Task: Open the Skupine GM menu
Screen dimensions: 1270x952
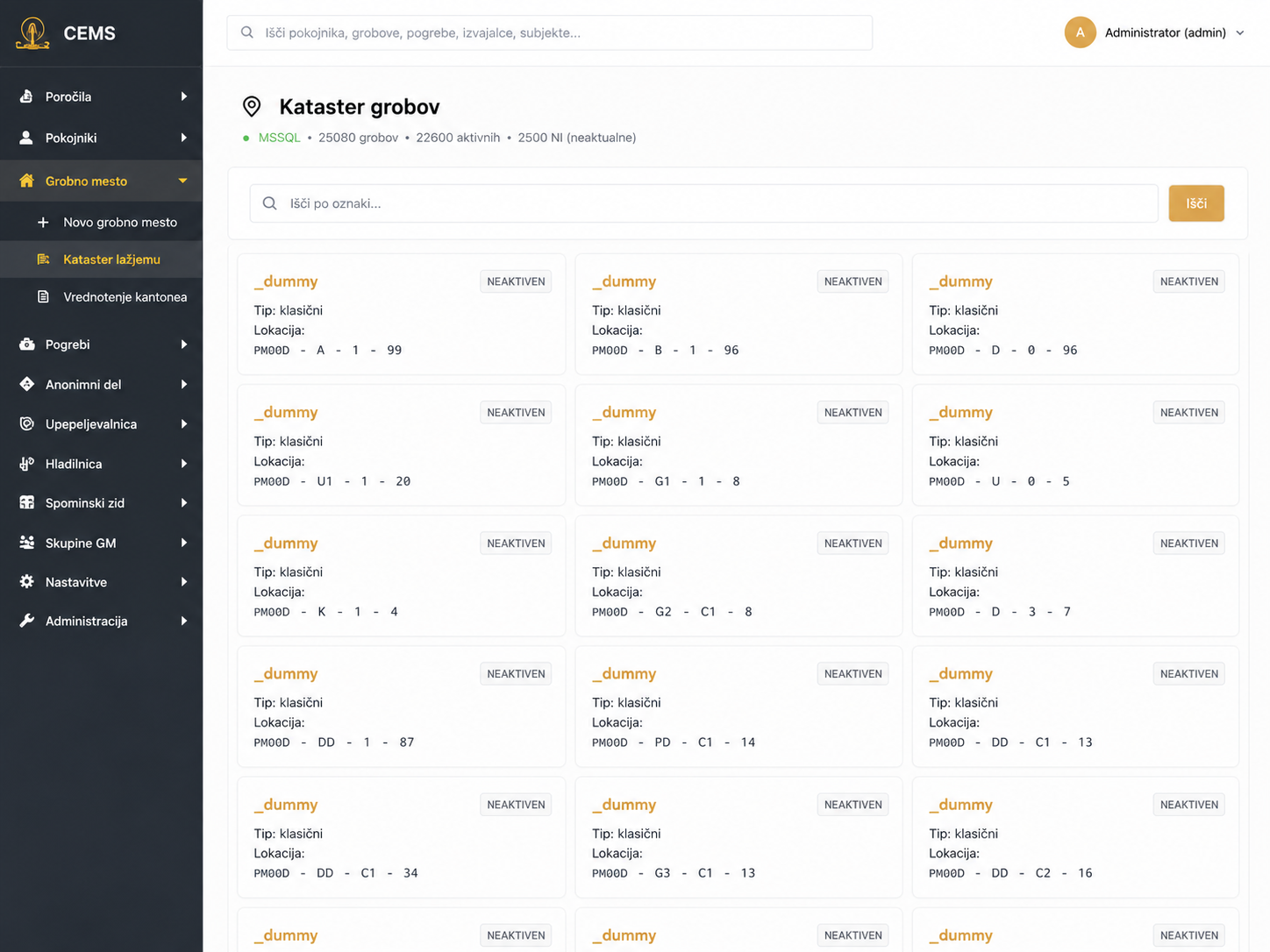Action: point(102,543)
